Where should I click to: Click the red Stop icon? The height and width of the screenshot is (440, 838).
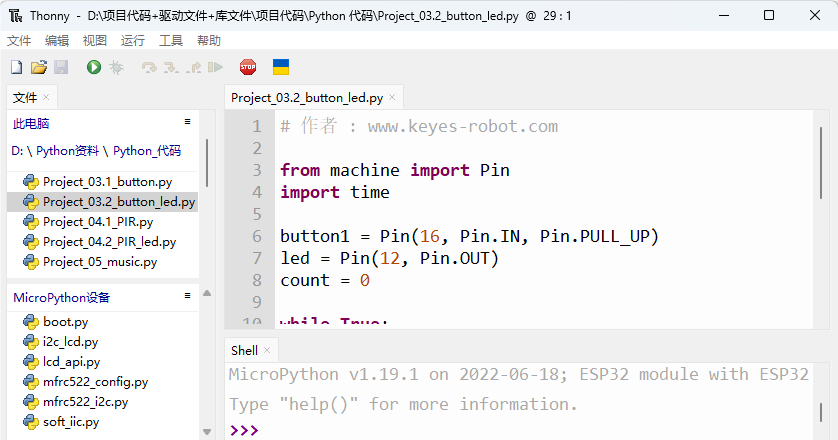click(x=248, y=67)
